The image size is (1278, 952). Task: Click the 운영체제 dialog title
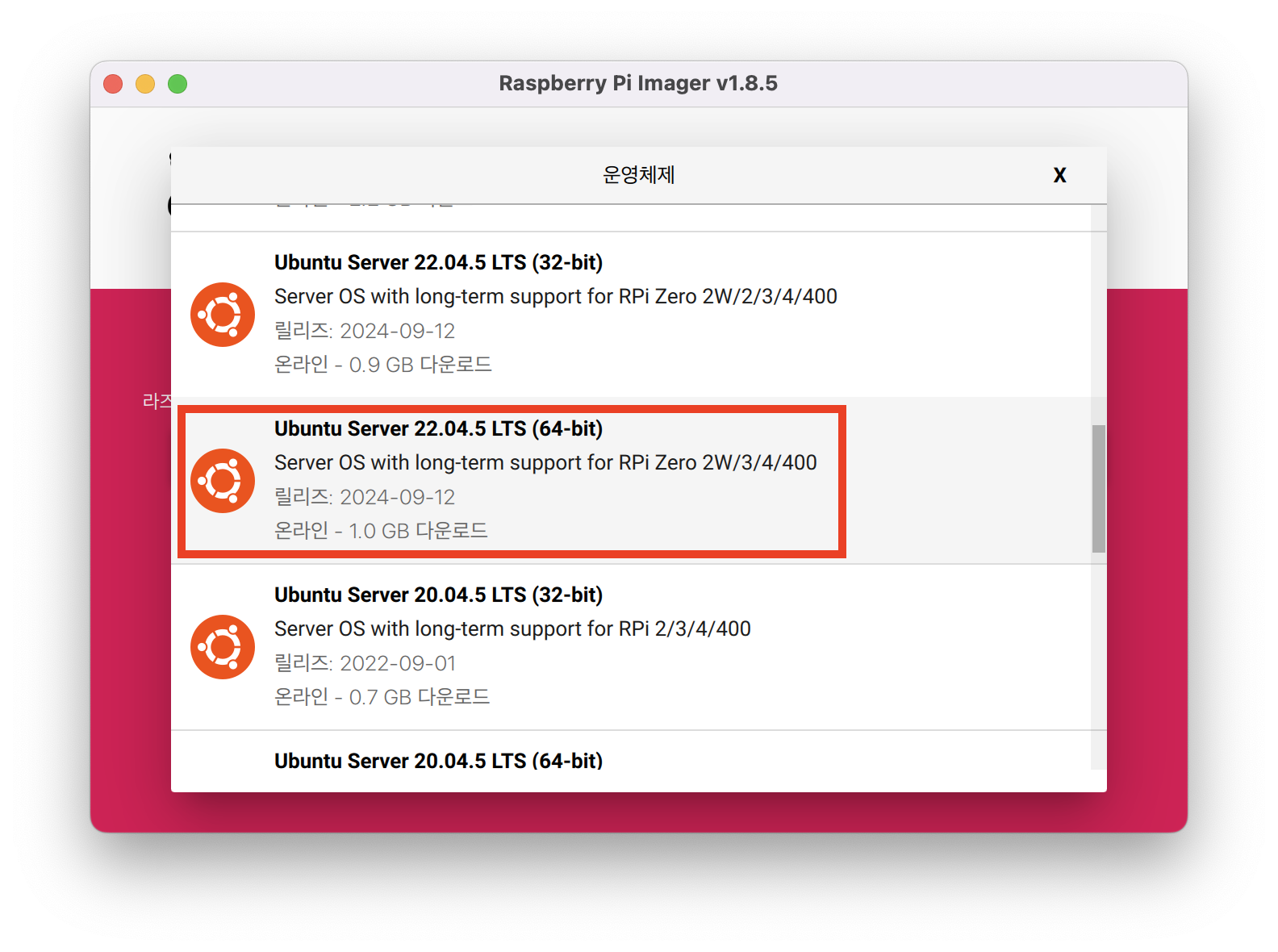(x=638, y=175)
